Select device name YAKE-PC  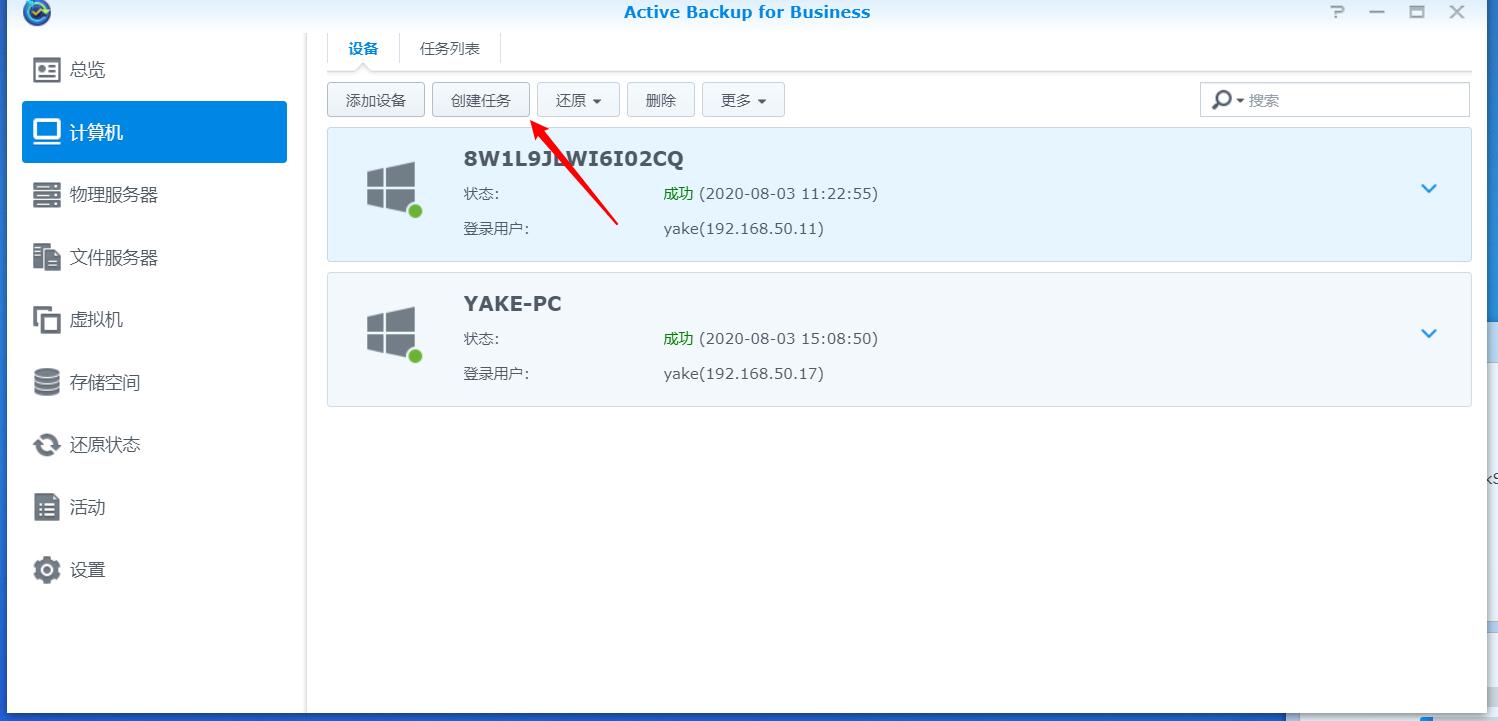[x=513, y=304]
